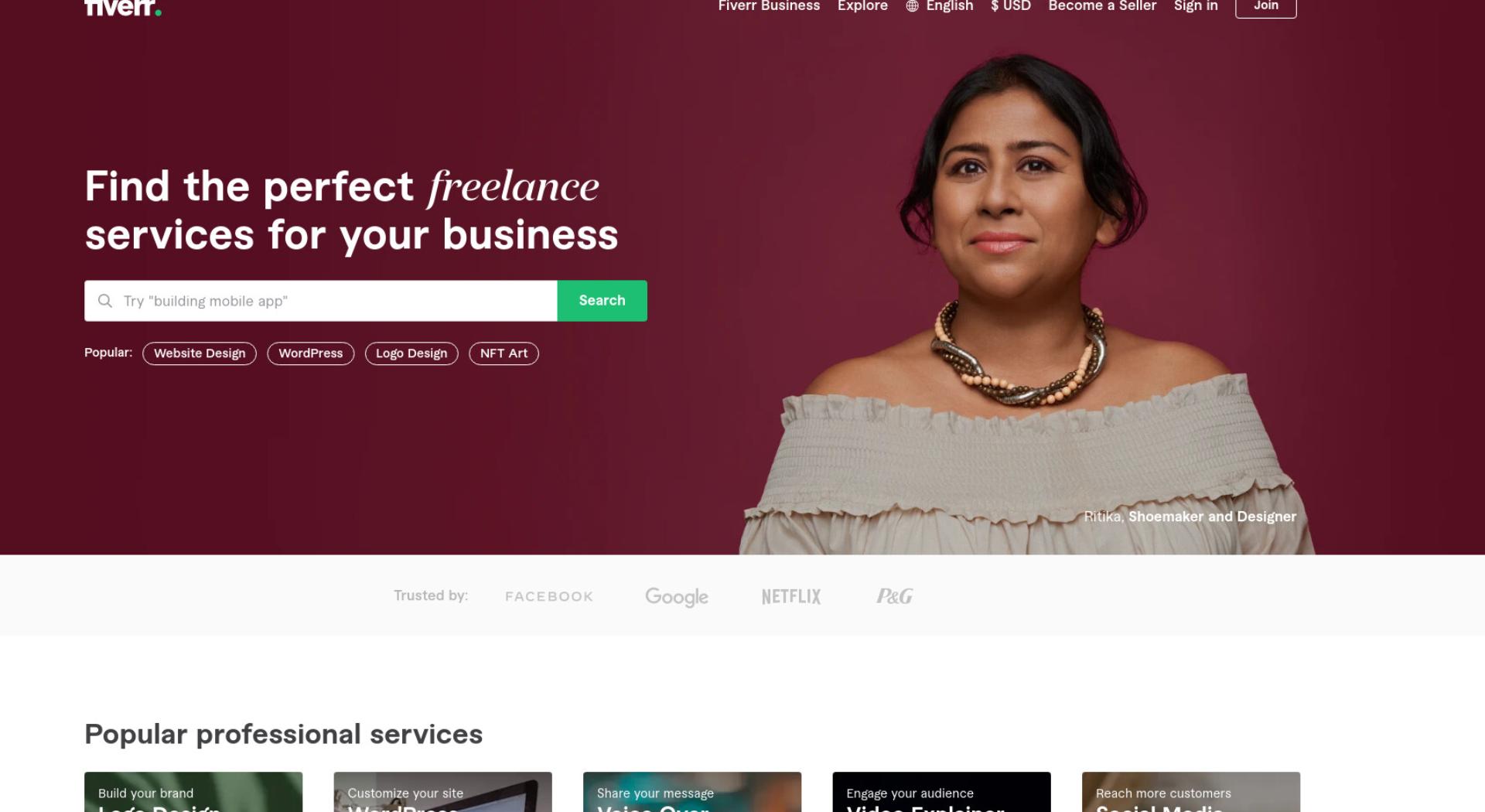The height and width of the screenshot is (812, 1485).
Task: Click the P&G trusted-by logo
Action: click(895, 596)
